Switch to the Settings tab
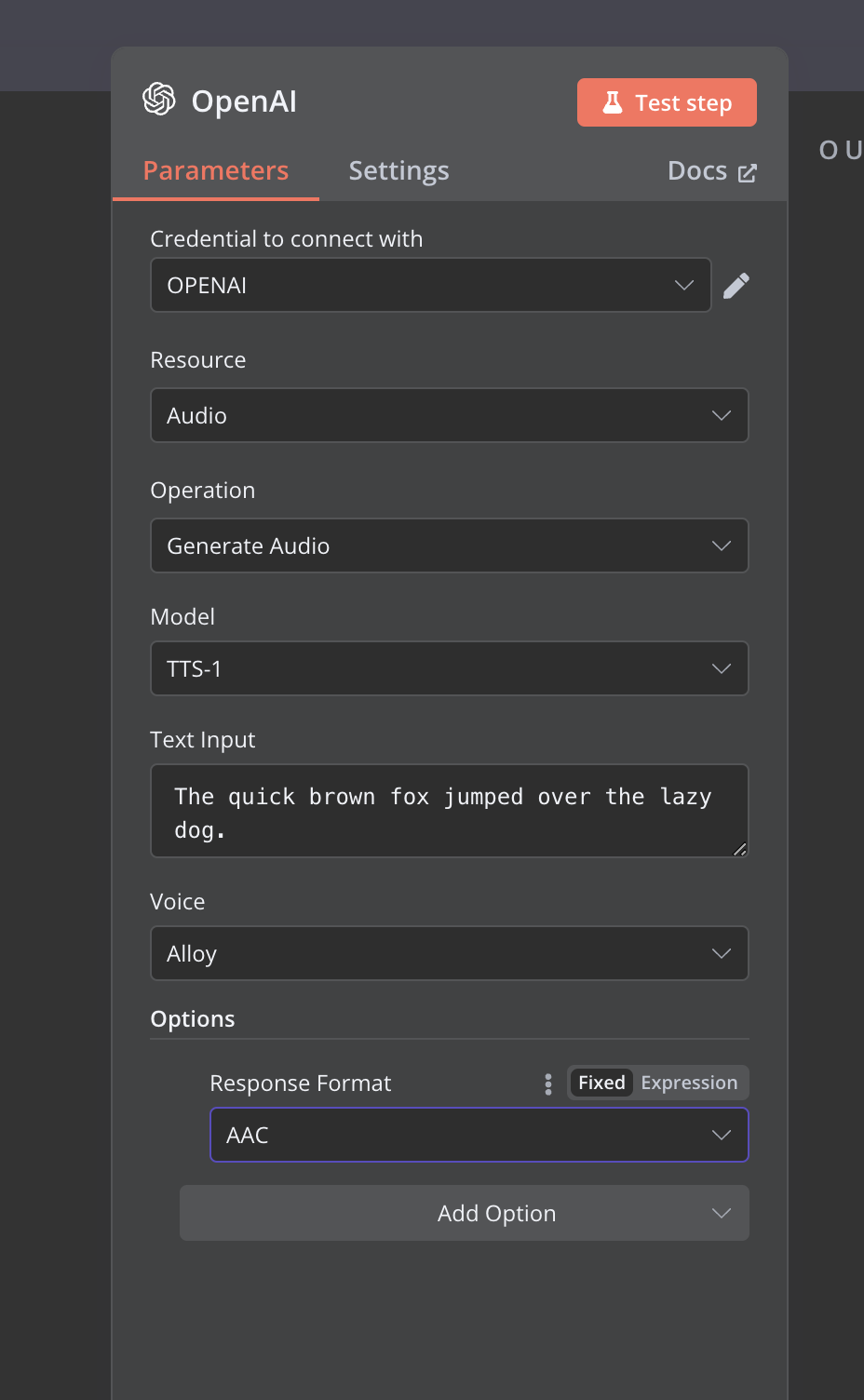Image resolution: width=864 pixels, height=1400 pixels. point(398,171)
